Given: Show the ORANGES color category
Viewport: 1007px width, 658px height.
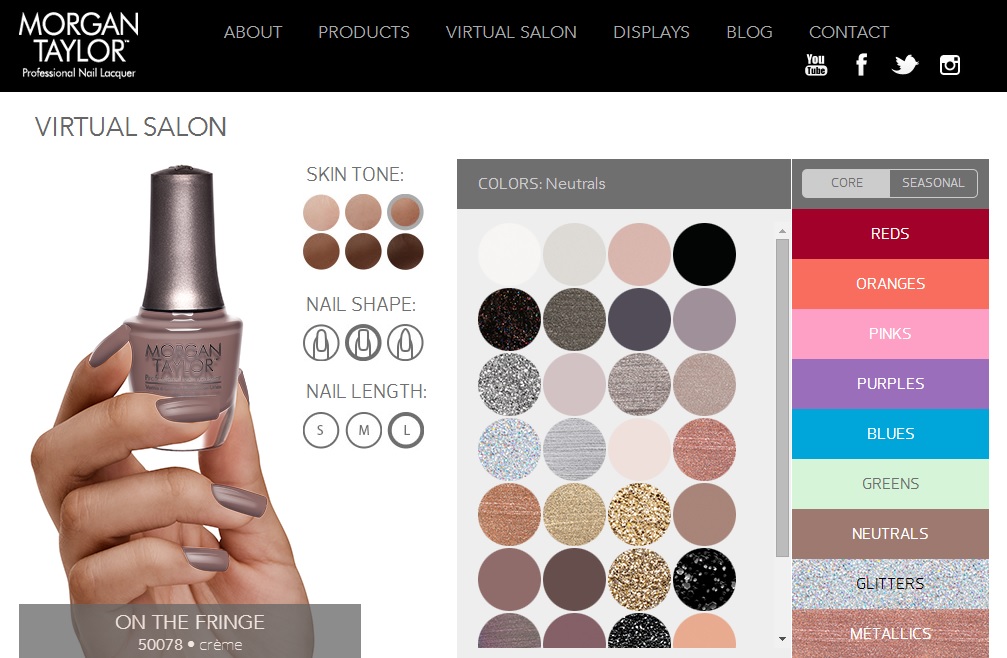Looking at the screenshot, I should tap(890, 284).
